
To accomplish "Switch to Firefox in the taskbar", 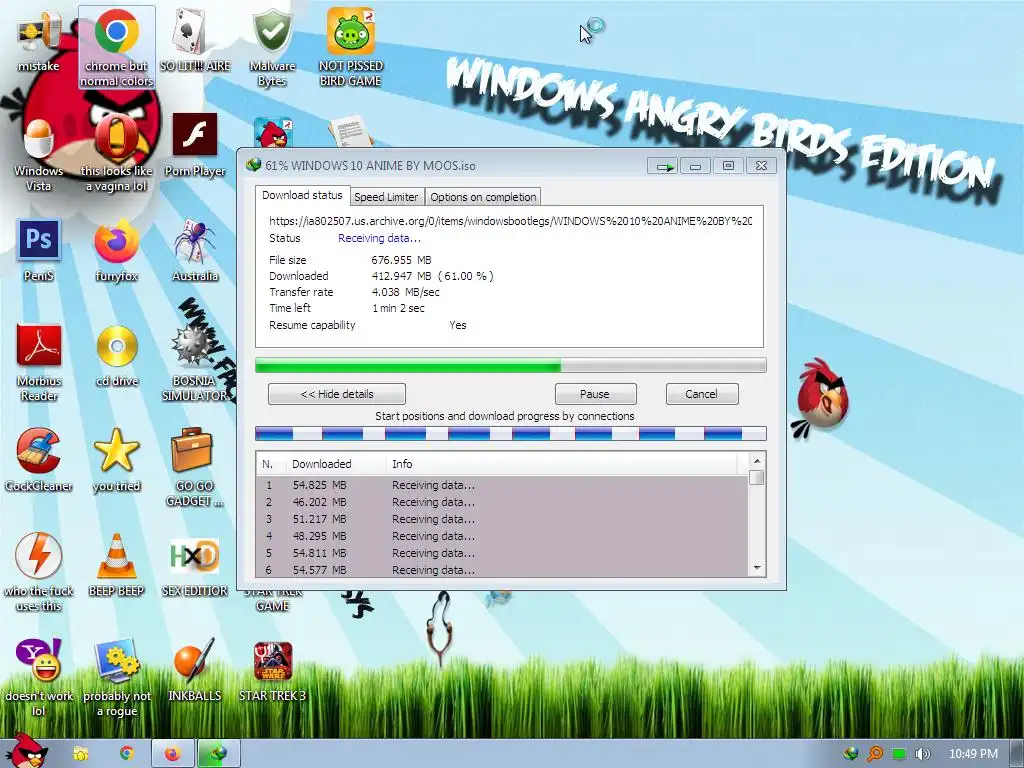I will point(172,754).
